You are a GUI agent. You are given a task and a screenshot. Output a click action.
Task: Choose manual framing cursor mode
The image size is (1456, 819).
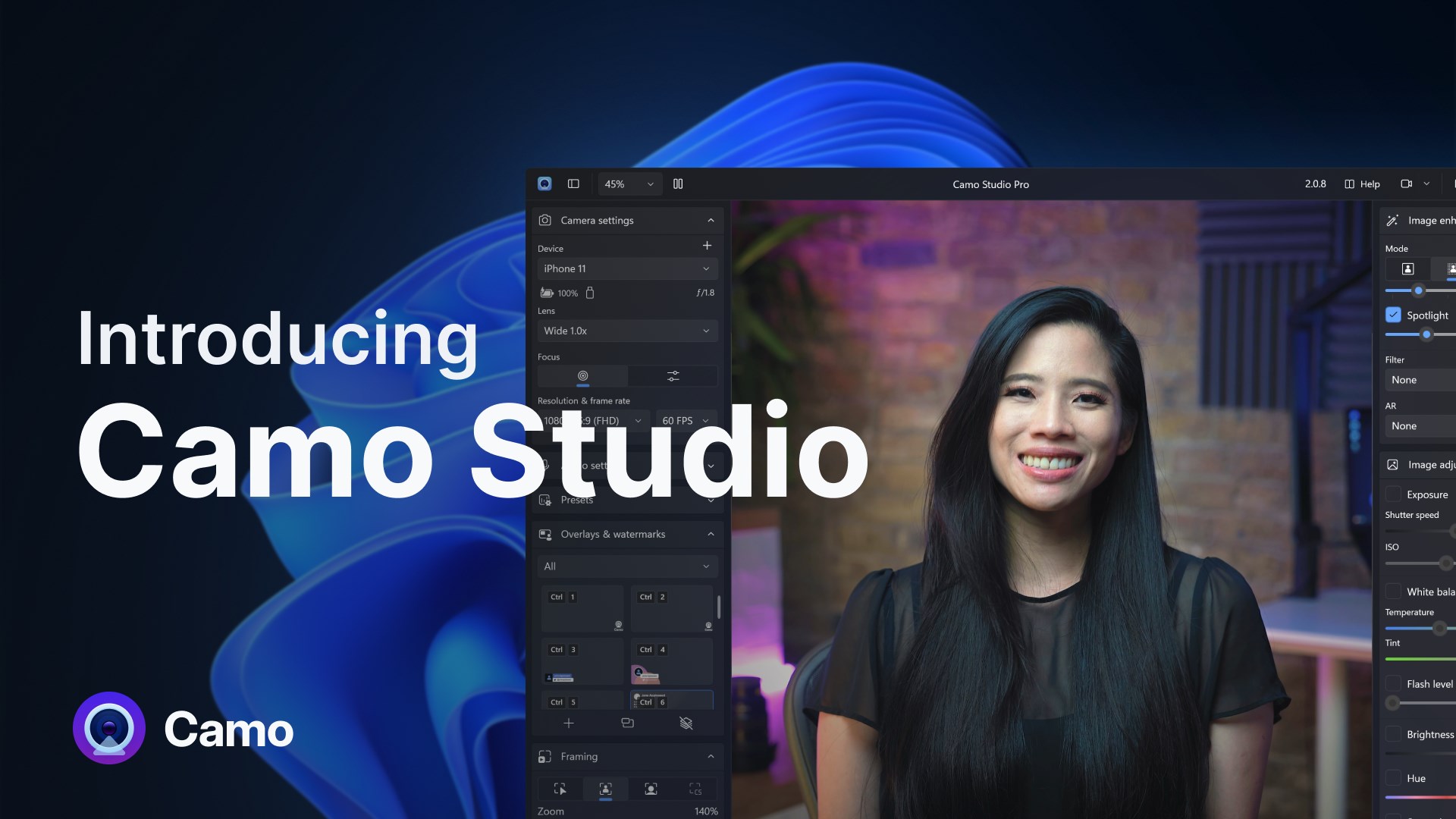coord(560,789)
